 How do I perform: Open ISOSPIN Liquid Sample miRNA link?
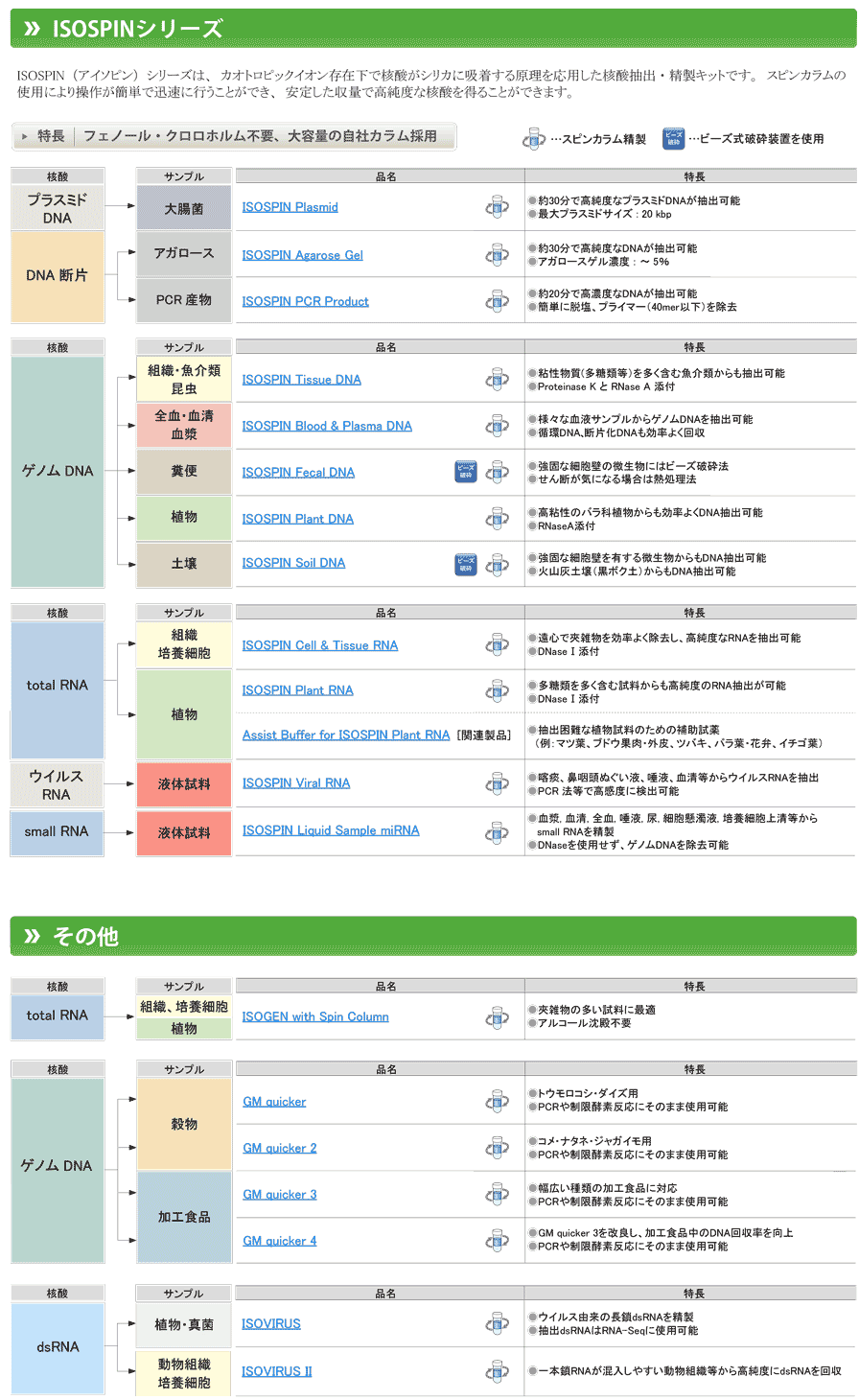click(x=331, y=830)
